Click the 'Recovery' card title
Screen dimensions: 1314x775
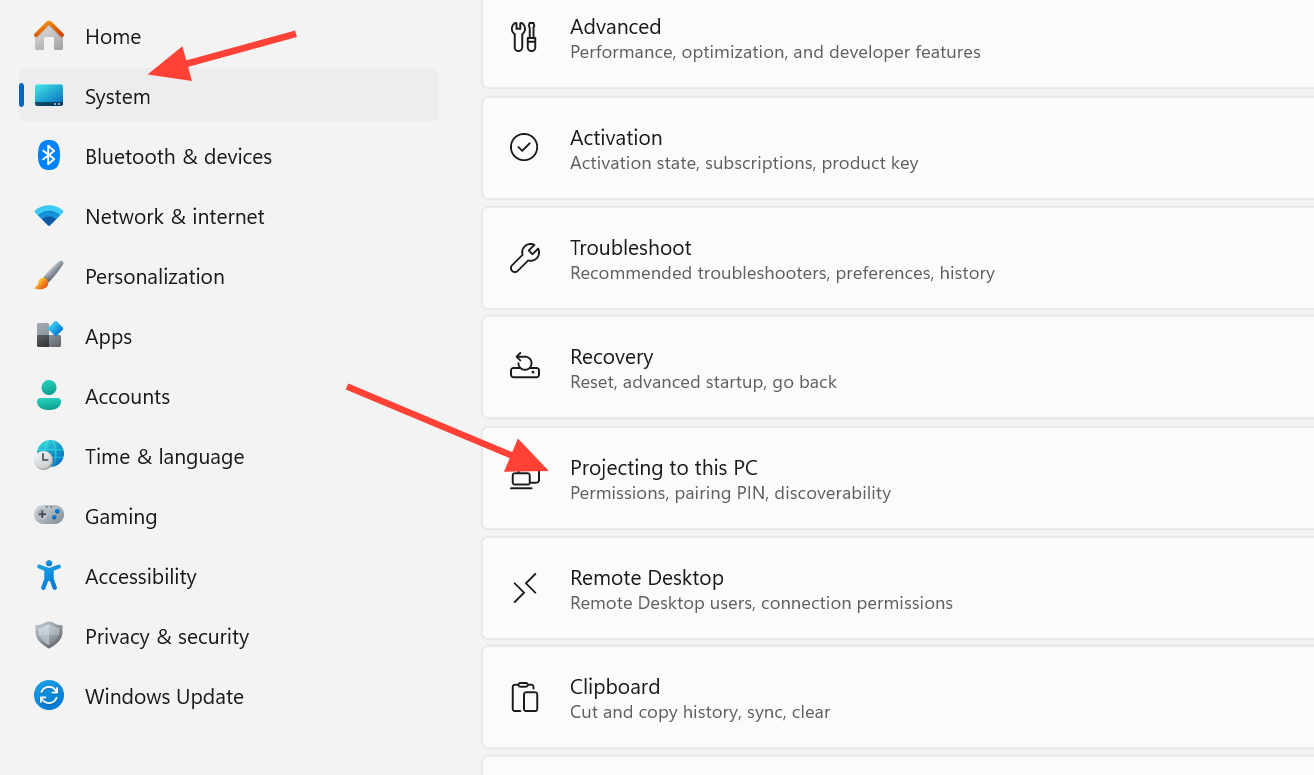point(612,357)
